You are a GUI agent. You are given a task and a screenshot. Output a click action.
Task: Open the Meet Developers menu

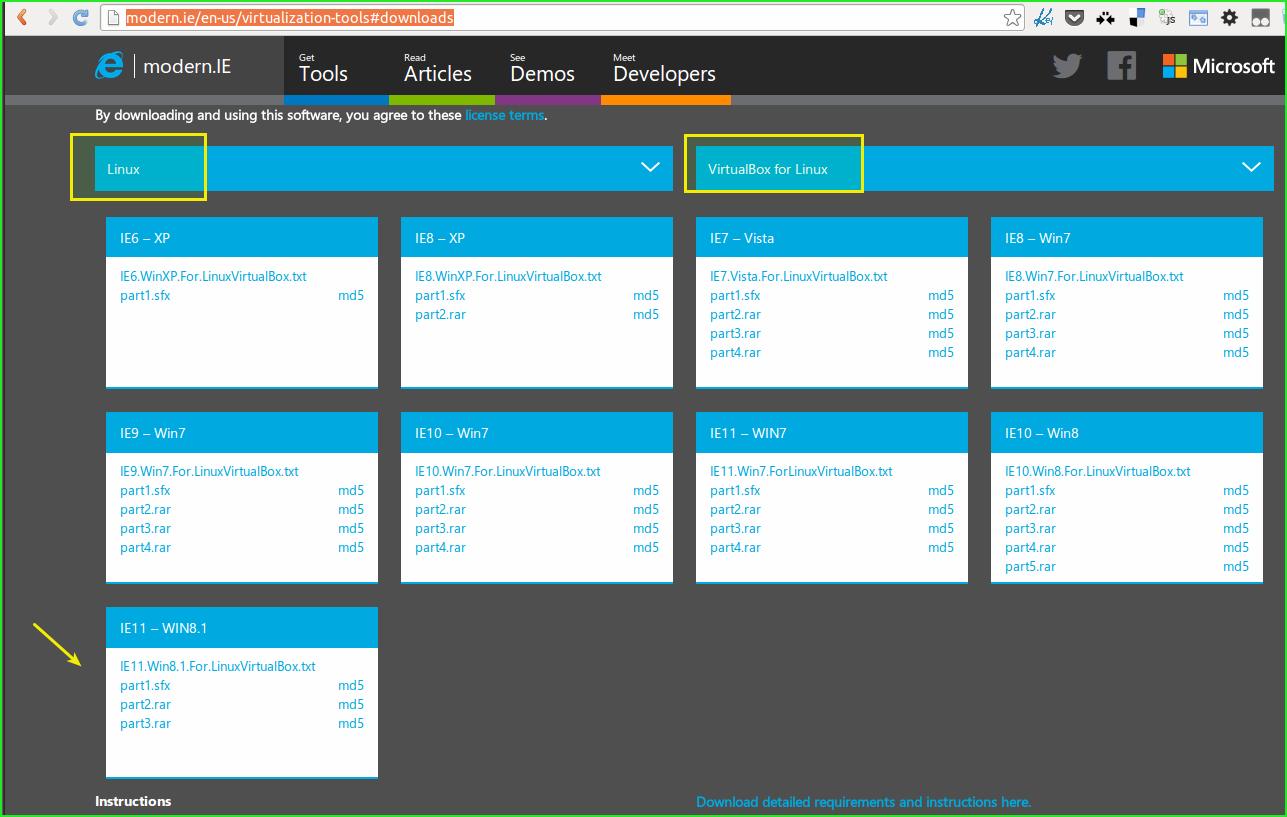pyautogui.click(x=664, y=68)
